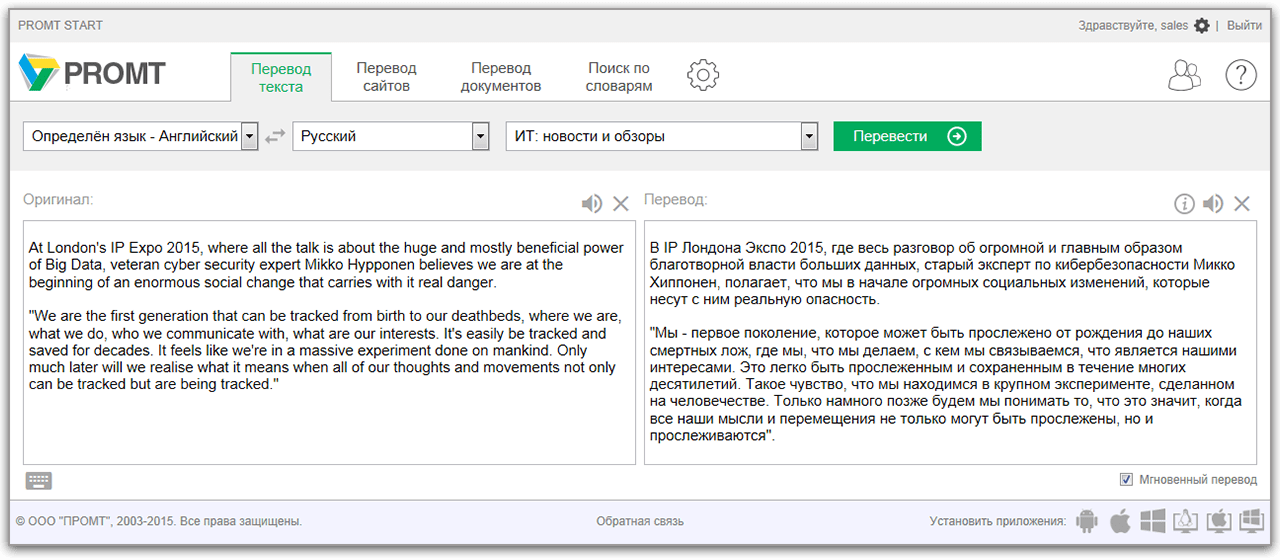
Task: Clear the original text
Action: pos(621,204)
